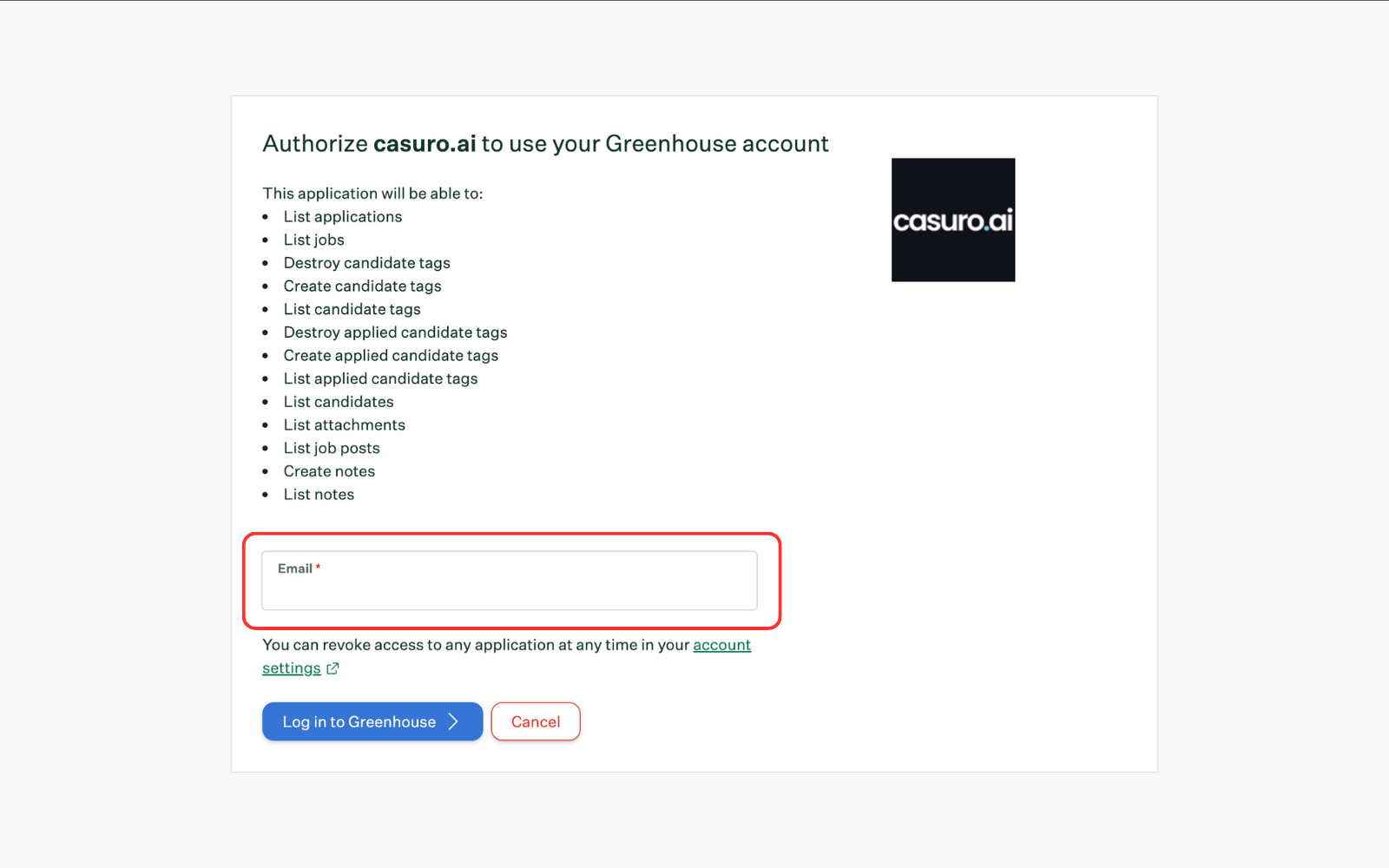Select the List applications permission item
1389x868 pixels.
click(x=343, y=216)
